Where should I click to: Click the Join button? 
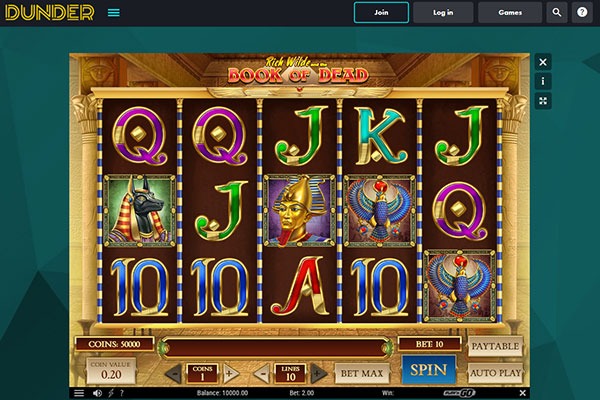(381, 13)
